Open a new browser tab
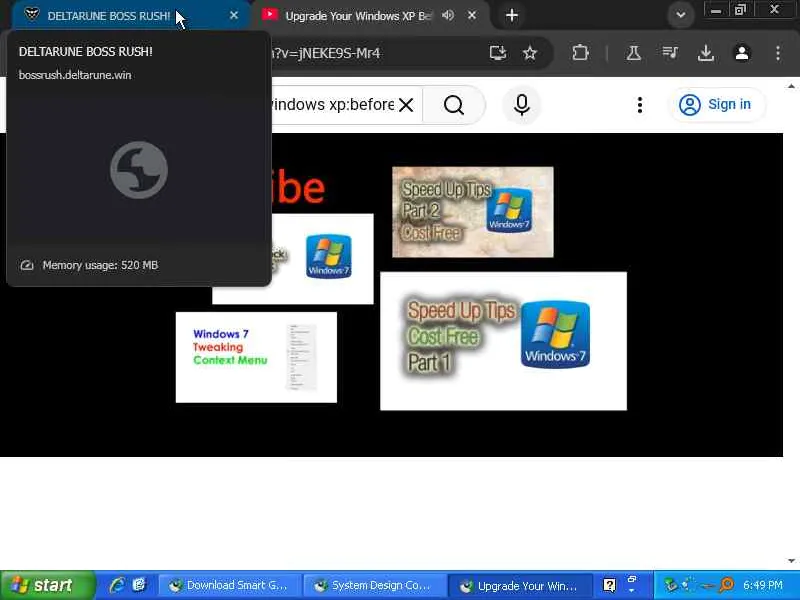The height and width of the screenshot is (600, 800). point(512,15)
